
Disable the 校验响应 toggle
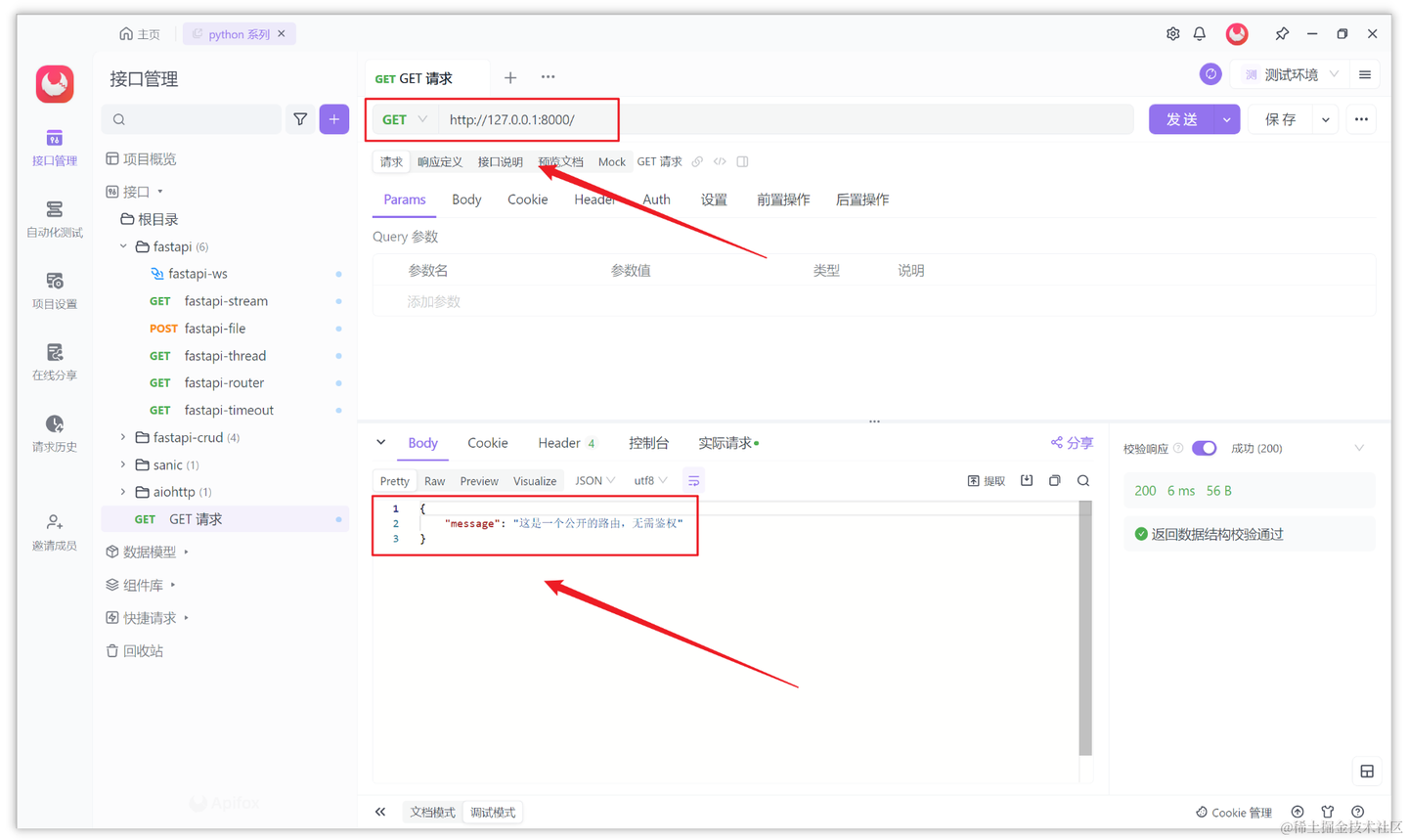click(1204, 447)
